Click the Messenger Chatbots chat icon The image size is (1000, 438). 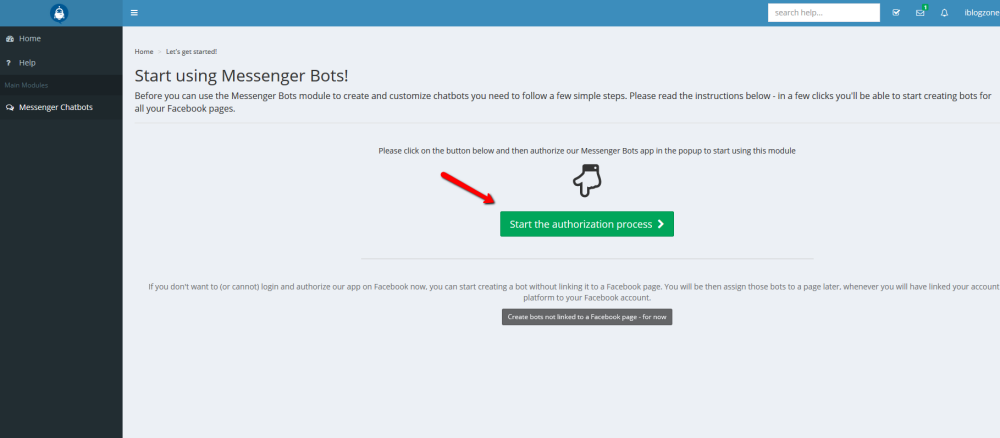(10, 108)
